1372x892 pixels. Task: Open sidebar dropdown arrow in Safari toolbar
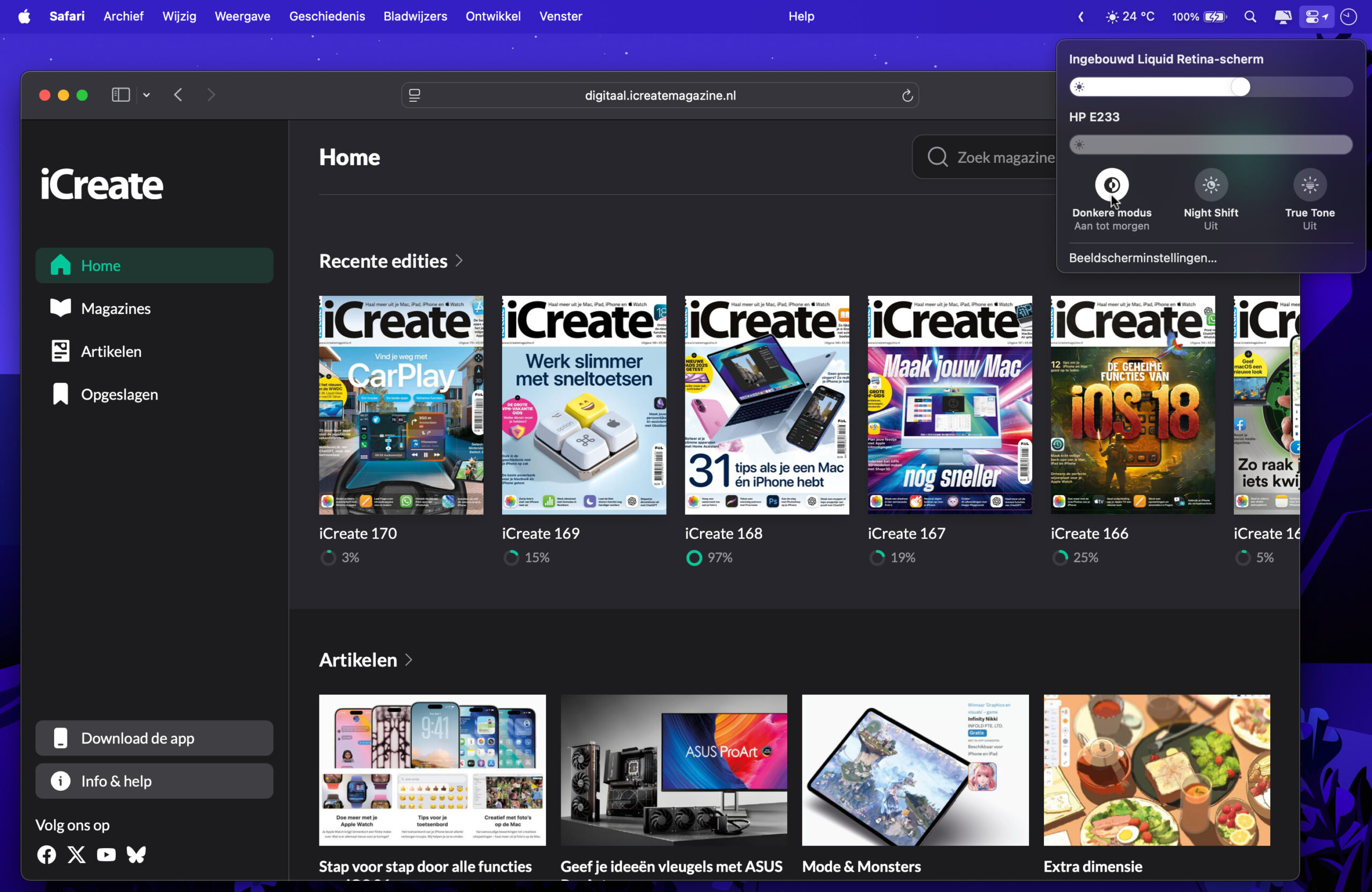click(x=146, y=95)
